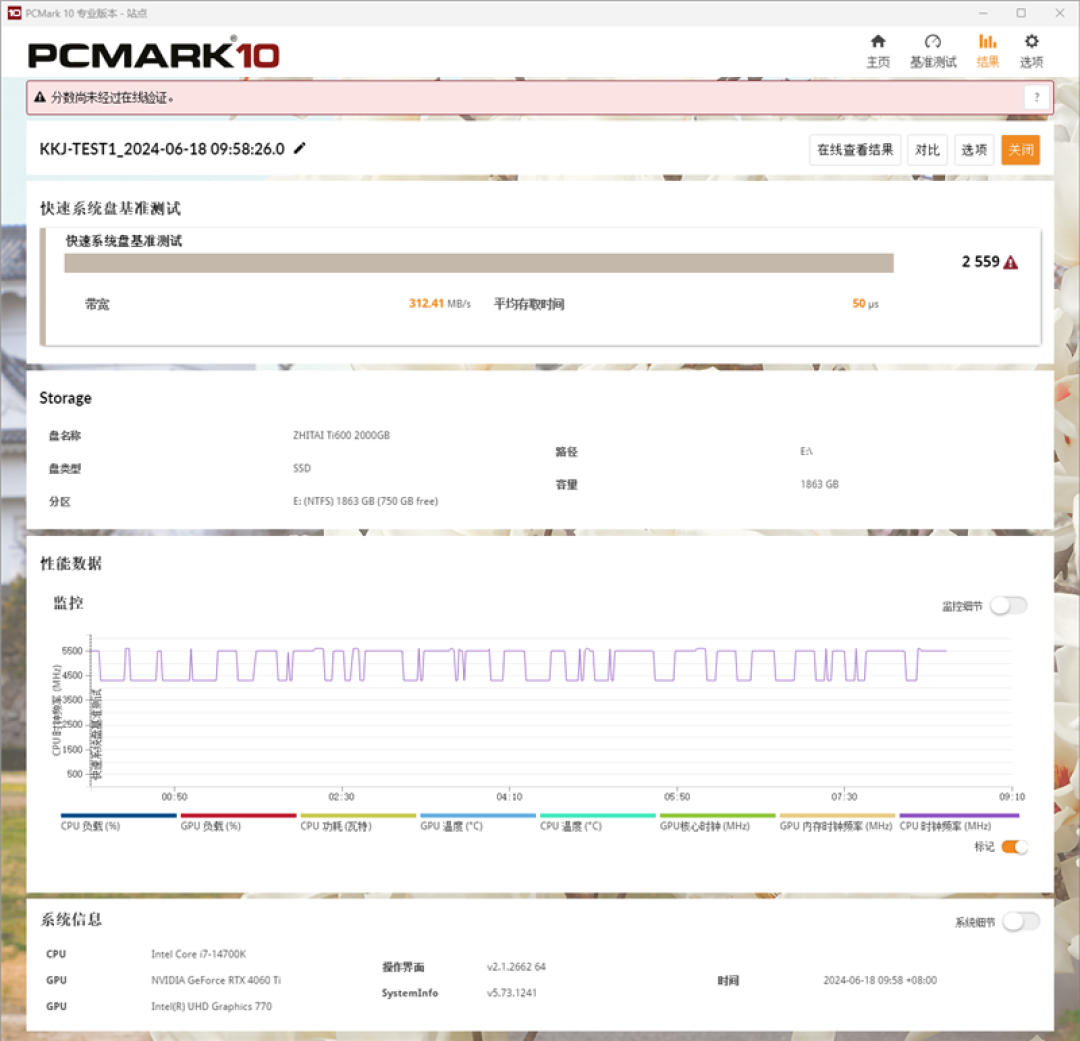Click the orange 关闭 button
This screenshot has height=1041, width=1080.
coord(1020,150)
